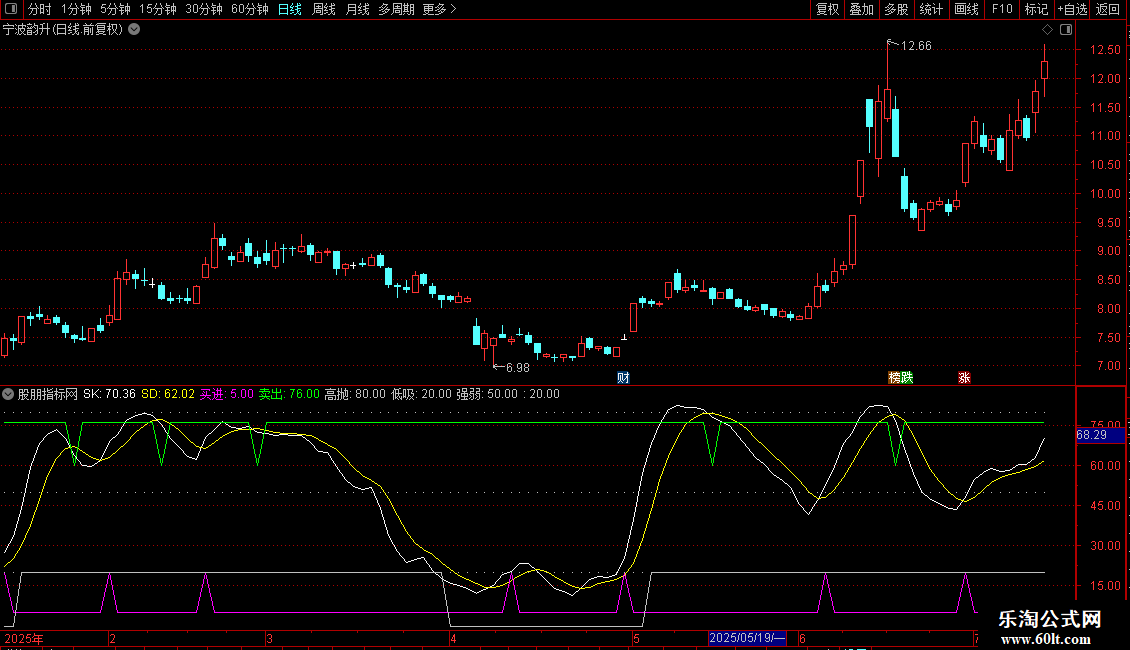Expand the 股朋指标网 indicator dropdown arrow

(x=9, y=394)
